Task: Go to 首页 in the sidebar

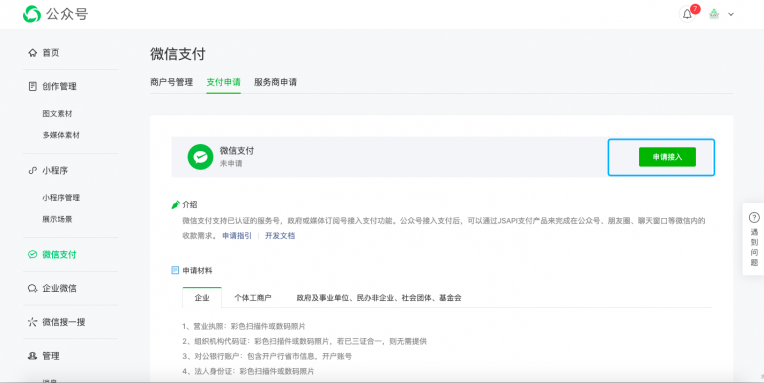Action: [x=51, y=53]
